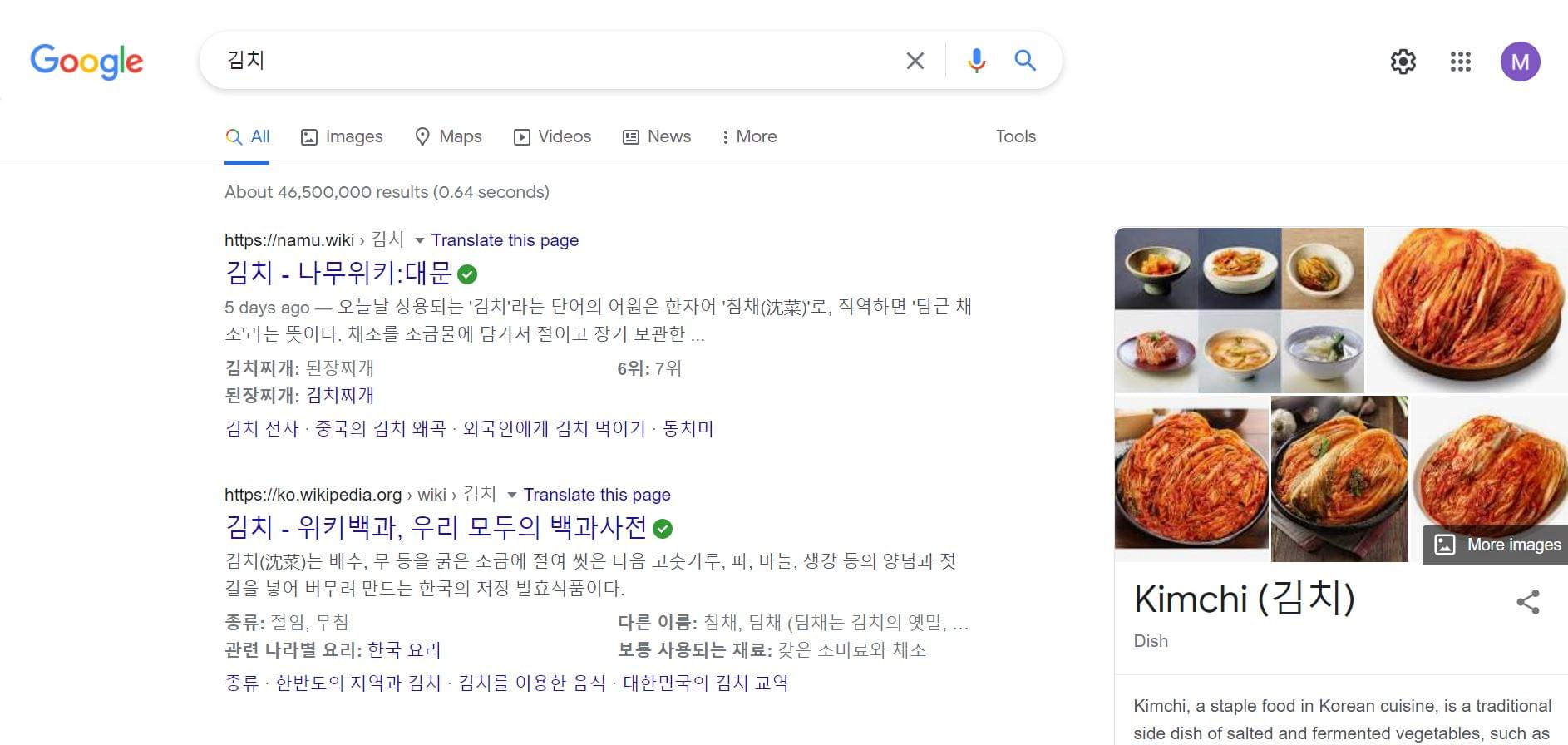This screenshot has width=1568, height=745.
Task: Open the 김치 - 나무위키:대문 result link
Action: pos(338,273)
